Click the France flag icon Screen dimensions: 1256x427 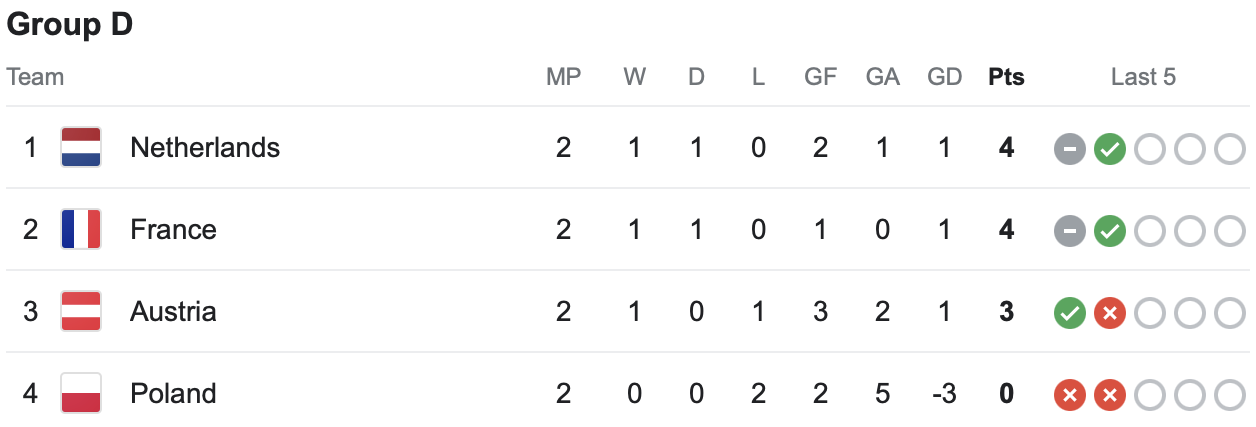tap(81, 230)
